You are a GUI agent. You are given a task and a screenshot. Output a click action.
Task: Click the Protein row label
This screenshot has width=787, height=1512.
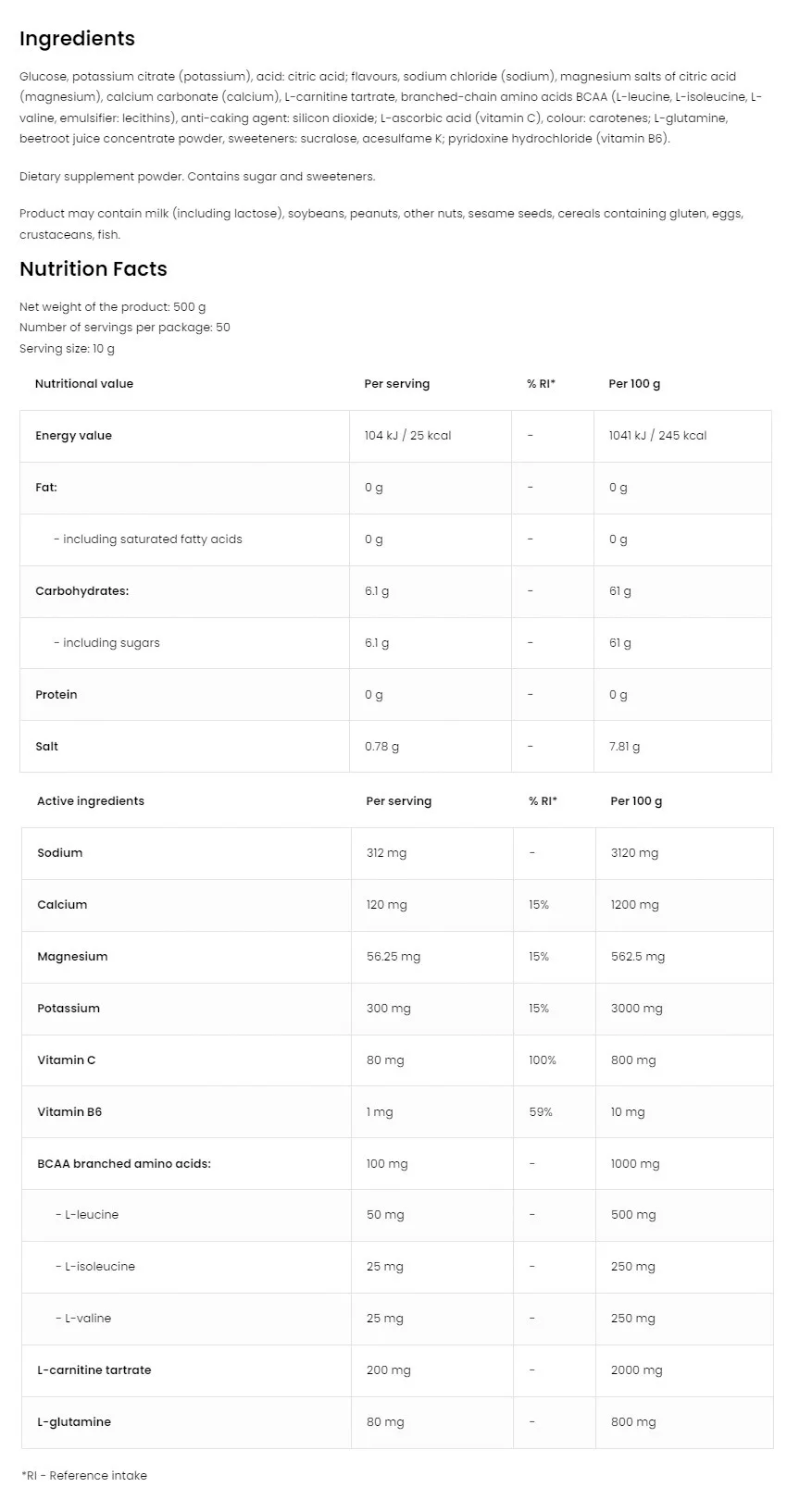[x=56, y=695]
